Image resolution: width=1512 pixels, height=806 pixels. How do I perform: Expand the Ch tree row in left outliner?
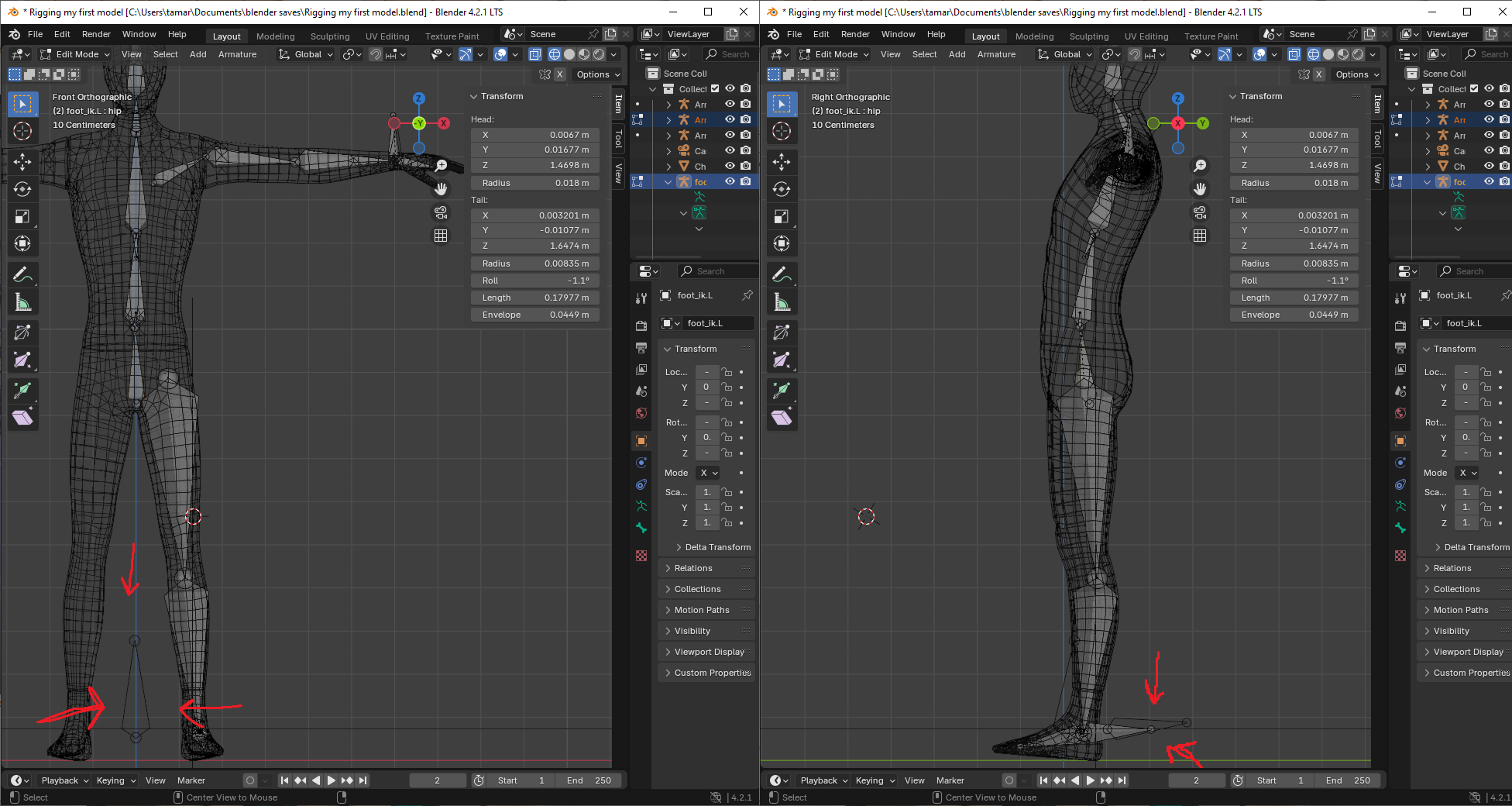click(x=668, y=166)
